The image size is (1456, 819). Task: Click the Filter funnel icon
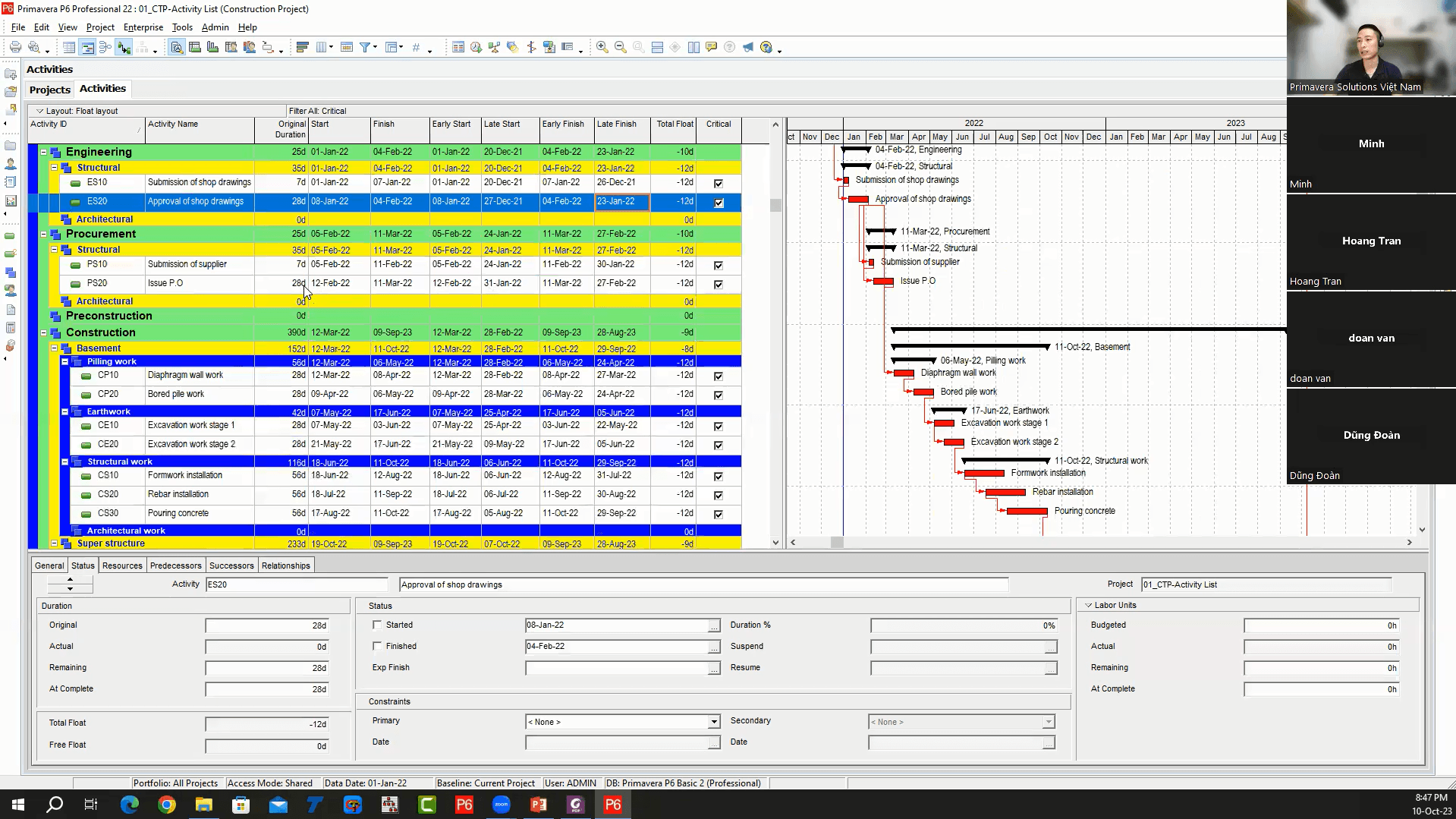[x=365, y=47]
